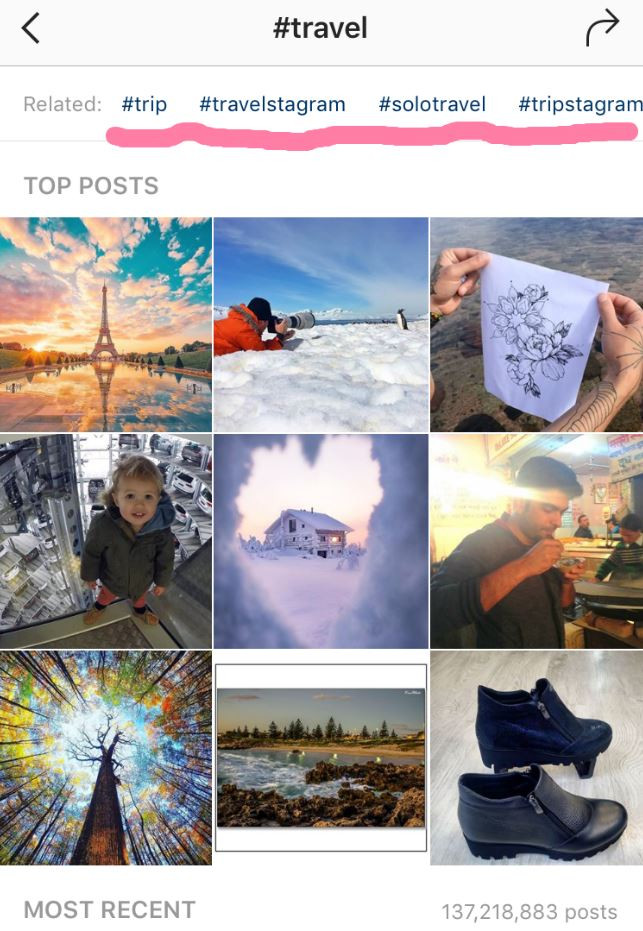Select the #solotravel related hashtag
643x931 pixels.
(x=432, y=104)
